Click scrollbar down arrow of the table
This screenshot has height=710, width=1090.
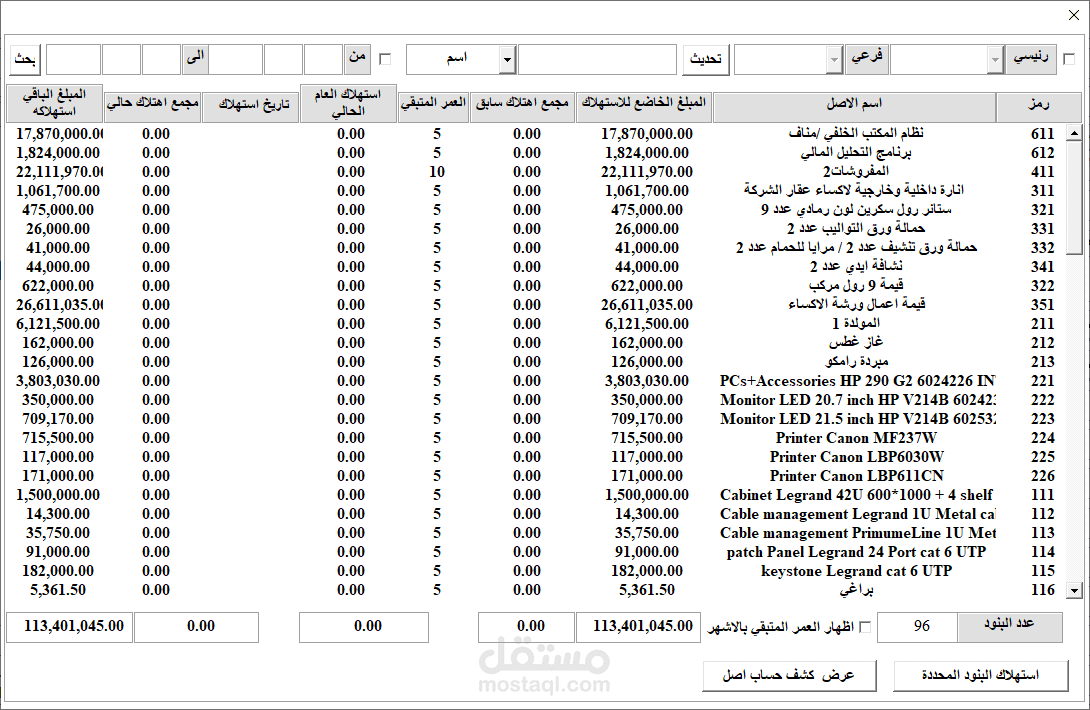click(x=1075, y=590)
